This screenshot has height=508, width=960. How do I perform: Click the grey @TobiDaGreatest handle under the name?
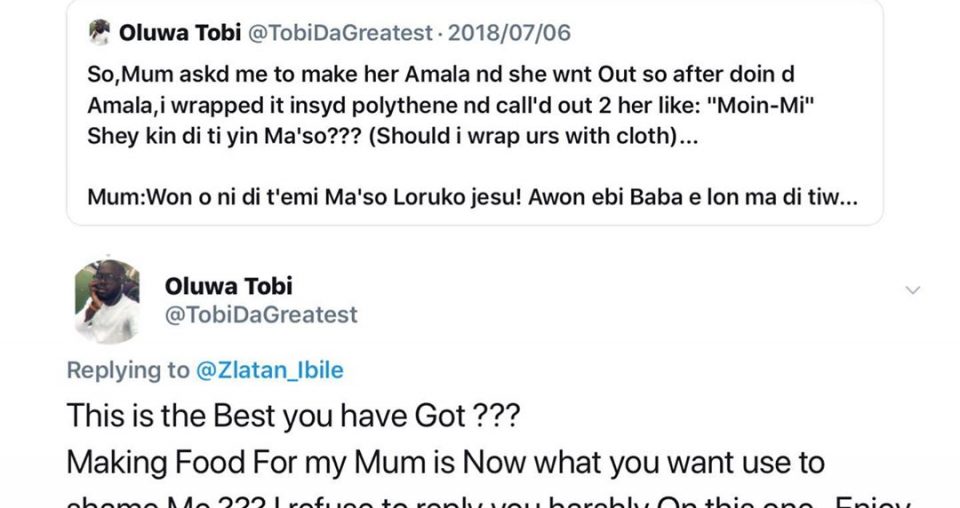pyautogui.click(x=260, y=315)
